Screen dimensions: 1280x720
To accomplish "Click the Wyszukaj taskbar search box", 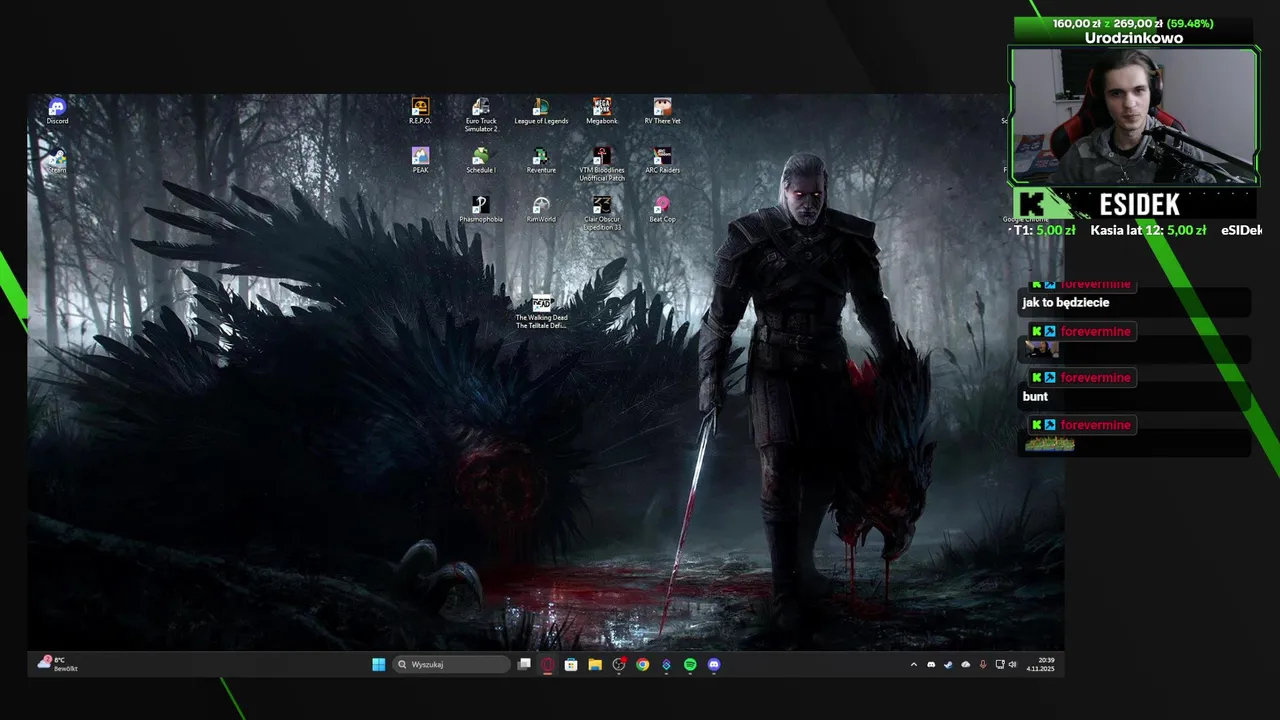I will pyautogui.click(x=451, y=664).
